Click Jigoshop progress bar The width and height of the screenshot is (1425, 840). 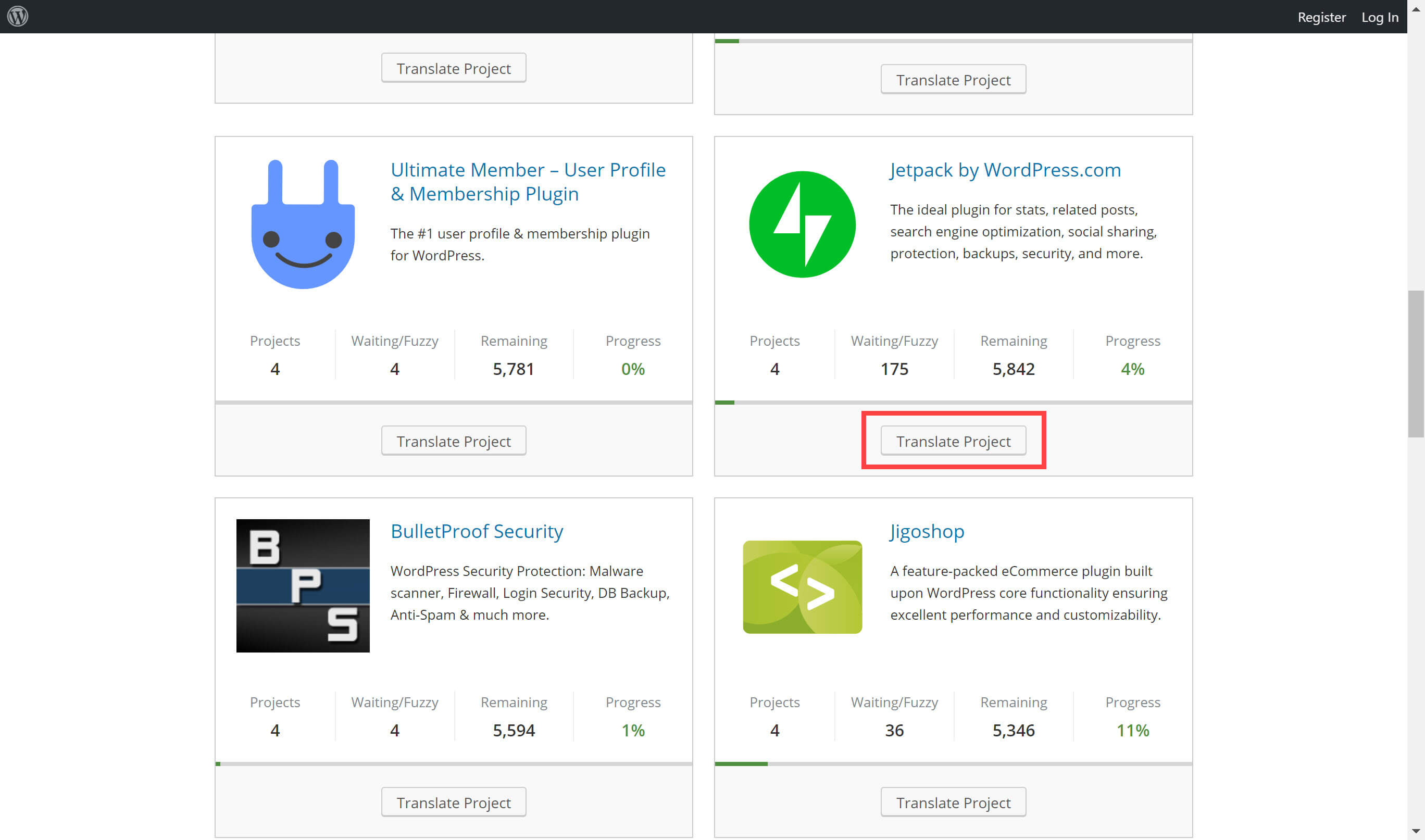click(953, 763)
